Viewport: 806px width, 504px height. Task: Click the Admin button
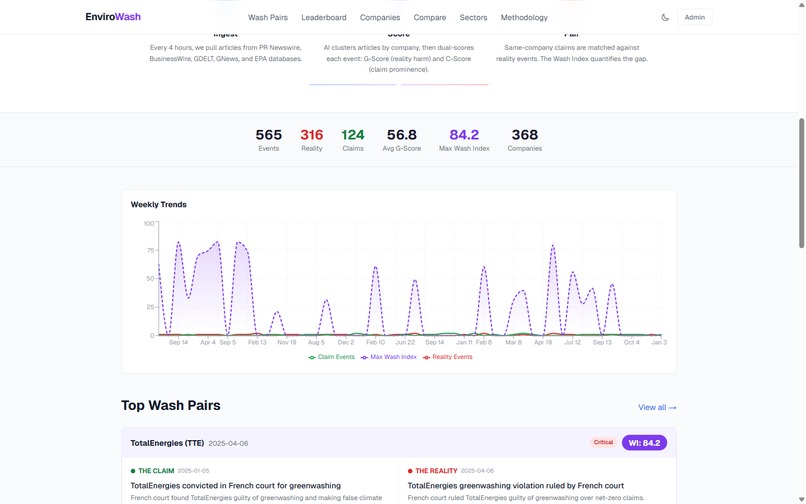tap(694, 17)
